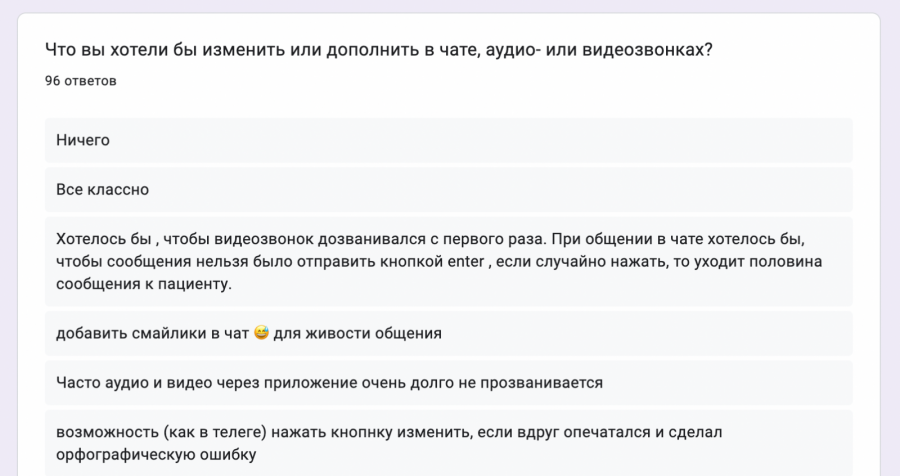Click the question heading about chat changes
This screenshot has width=900, height=476.
pyautogui.click(x=379, y=50)
